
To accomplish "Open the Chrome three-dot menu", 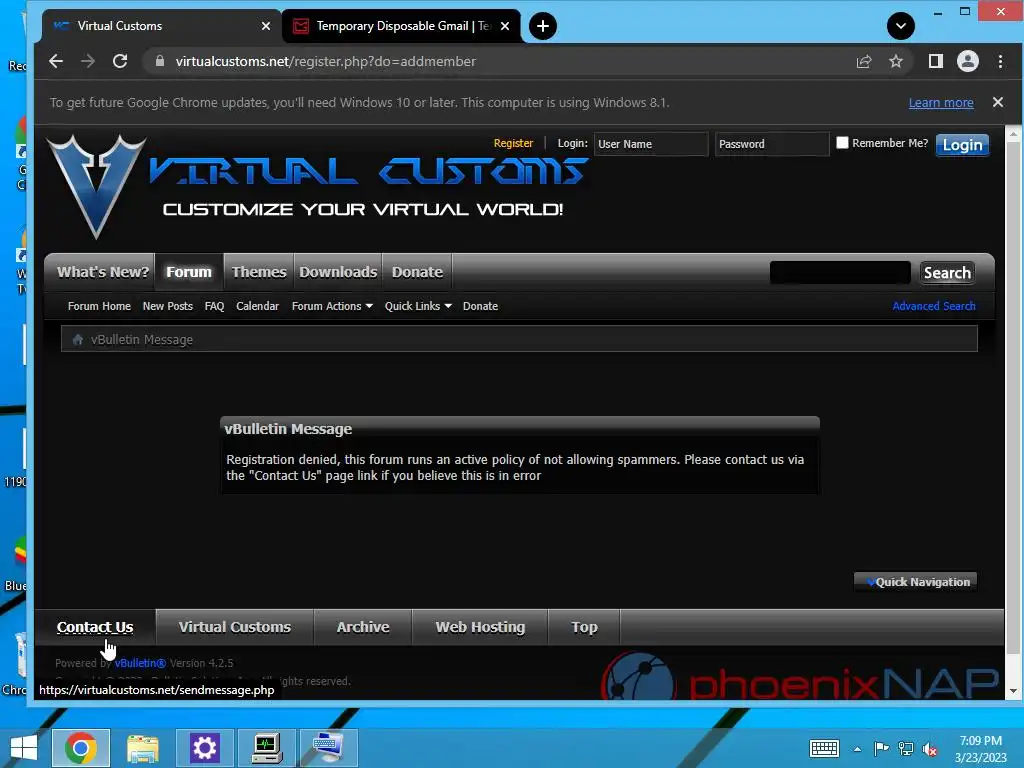I will (1000, 61).
